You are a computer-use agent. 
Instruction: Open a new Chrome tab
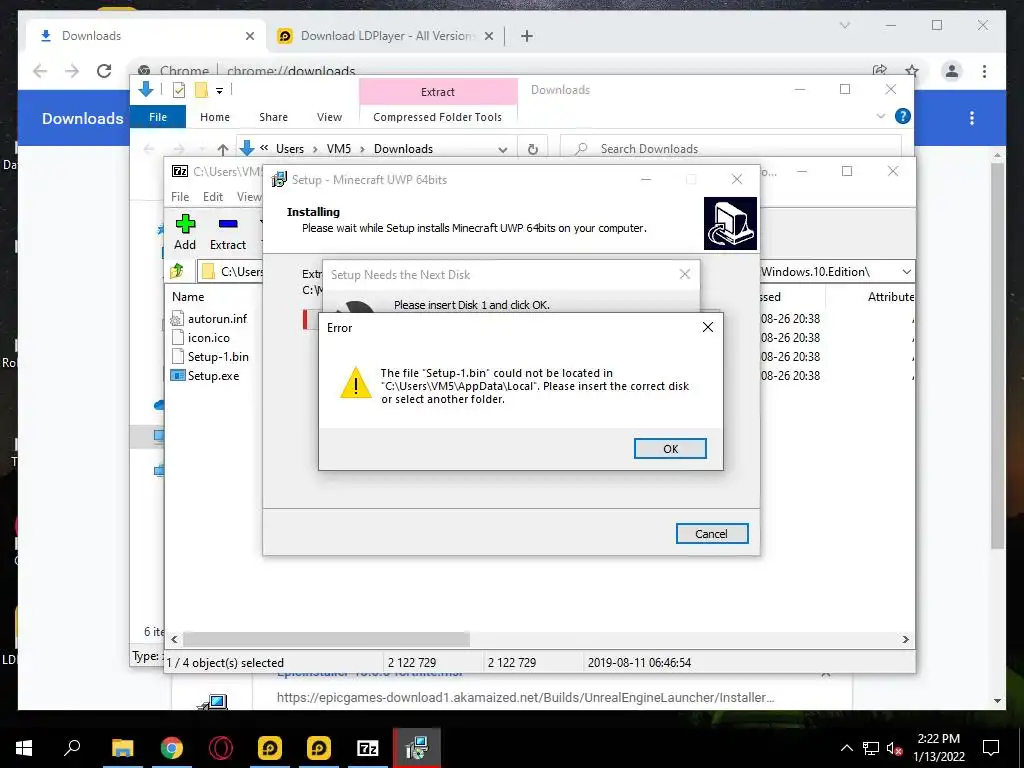coord(527,36)
